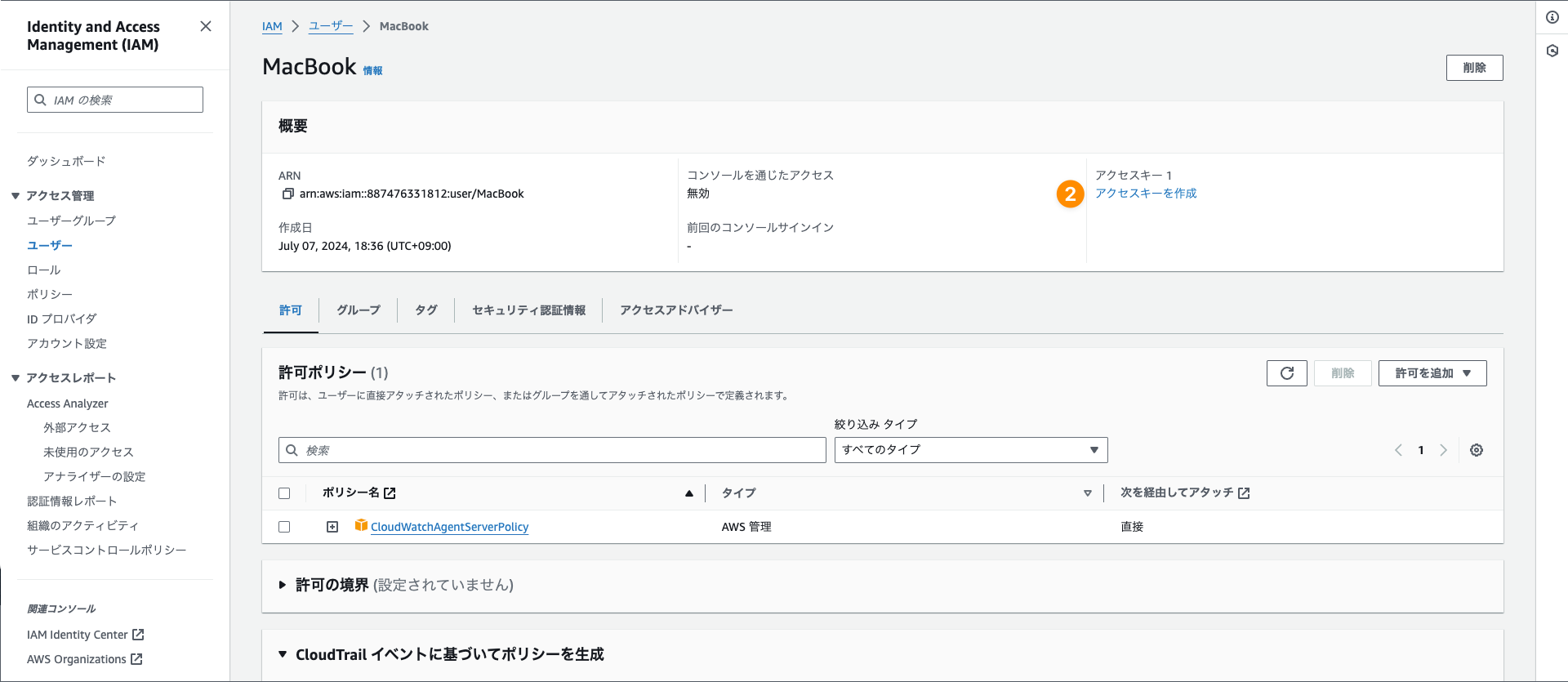This screenshot has height=682, width=1568.
Task: Switch to the アクセスアドバイザー tab
Action: pyautogui.click(x=676, y=310)
